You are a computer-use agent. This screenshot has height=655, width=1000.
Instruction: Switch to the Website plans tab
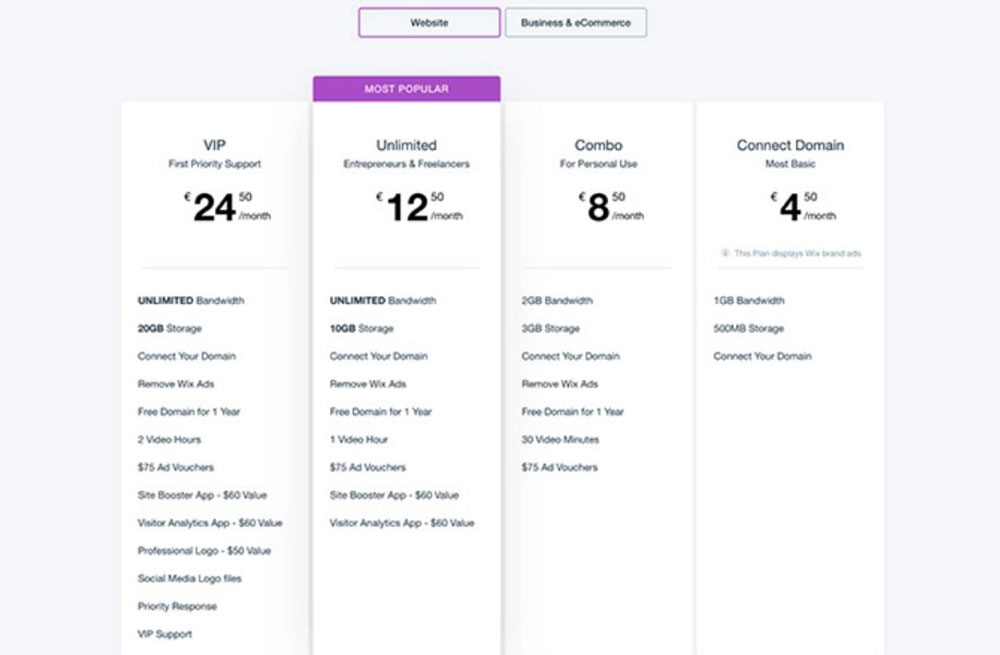pos(429,23)
